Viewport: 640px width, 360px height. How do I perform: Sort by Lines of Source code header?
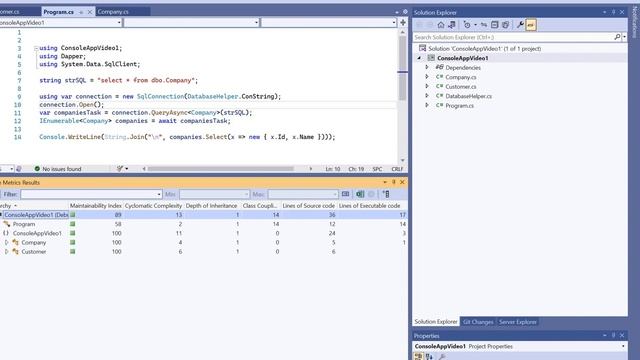click(x=309, y=206)
